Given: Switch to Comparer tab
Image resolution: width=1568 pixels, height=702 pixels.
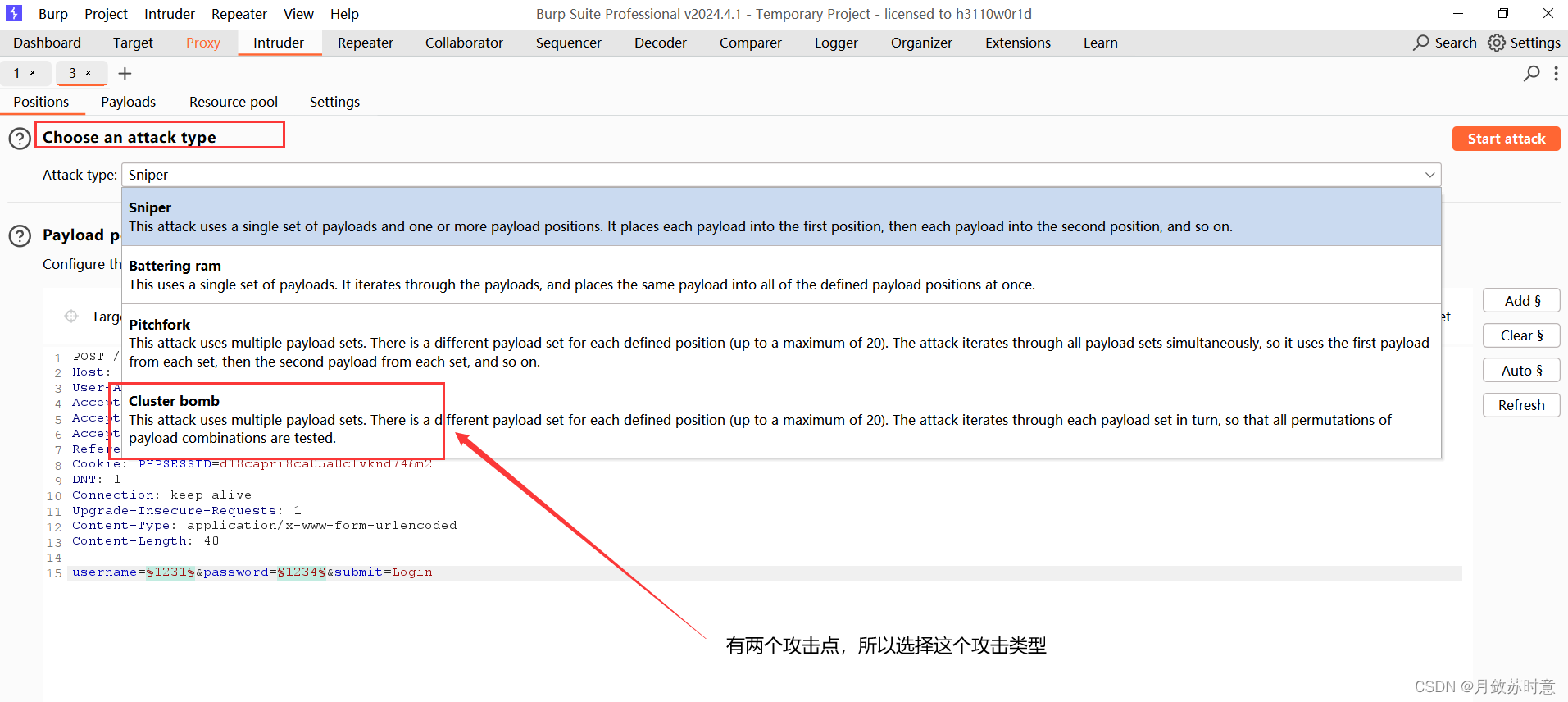Looking at the screenshot, I should (751, 43).
